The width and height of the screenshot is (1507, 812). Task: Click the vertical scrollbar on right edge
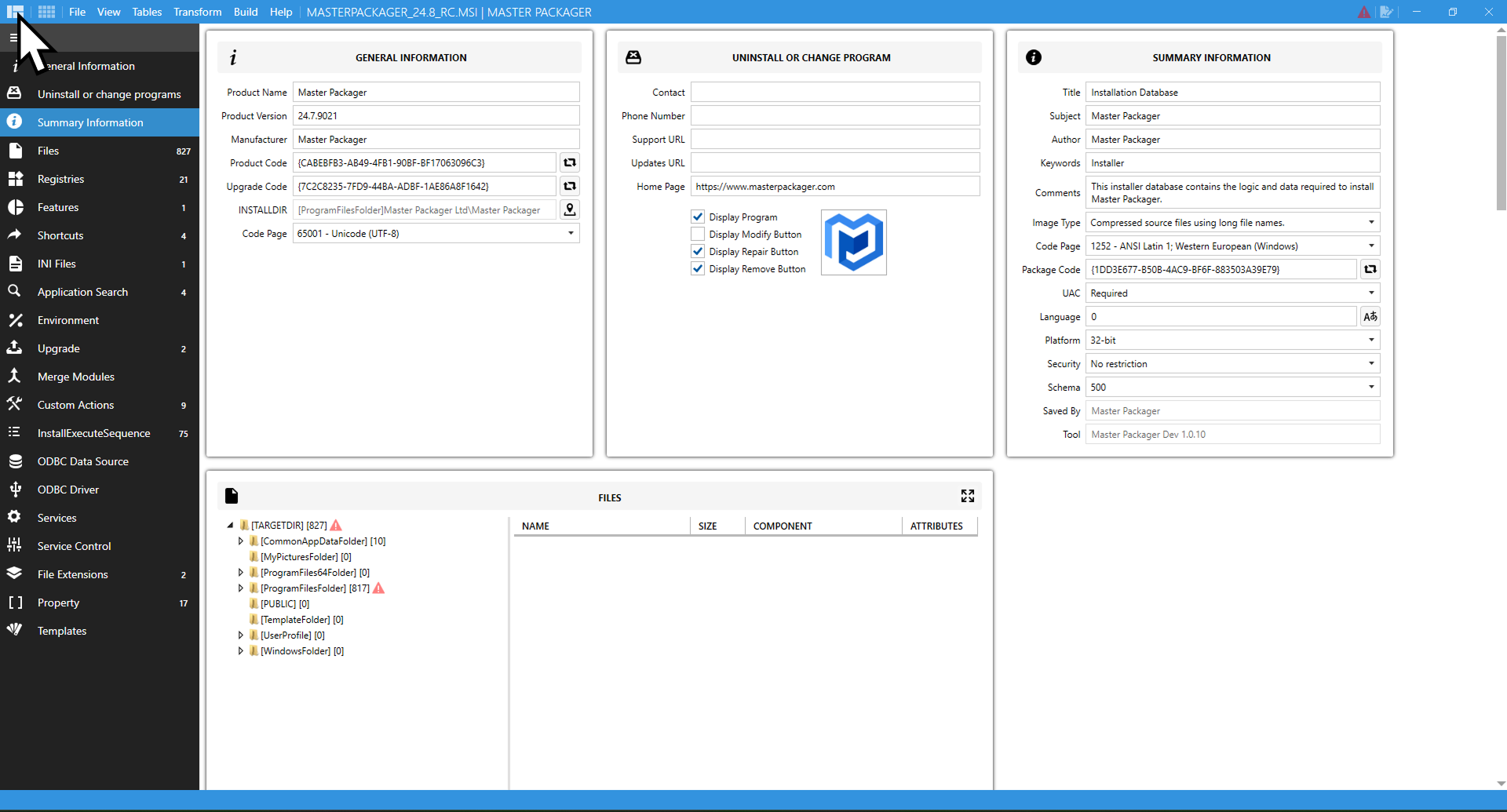[1501, 122]
